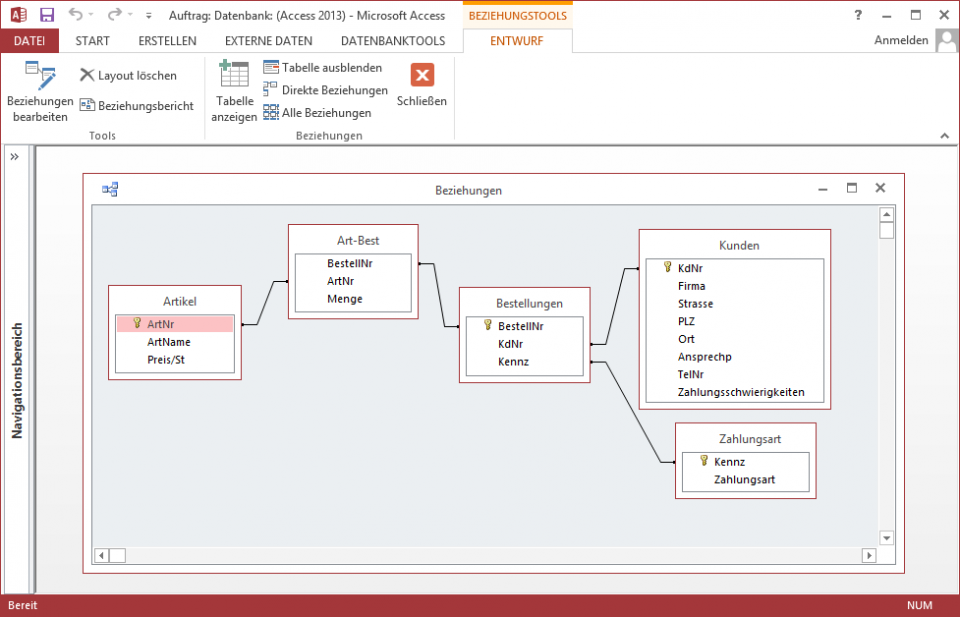This screenshot has width=960, height=617.
Task: Open Microsoft Access help question mark
Action: pos(858,15)
